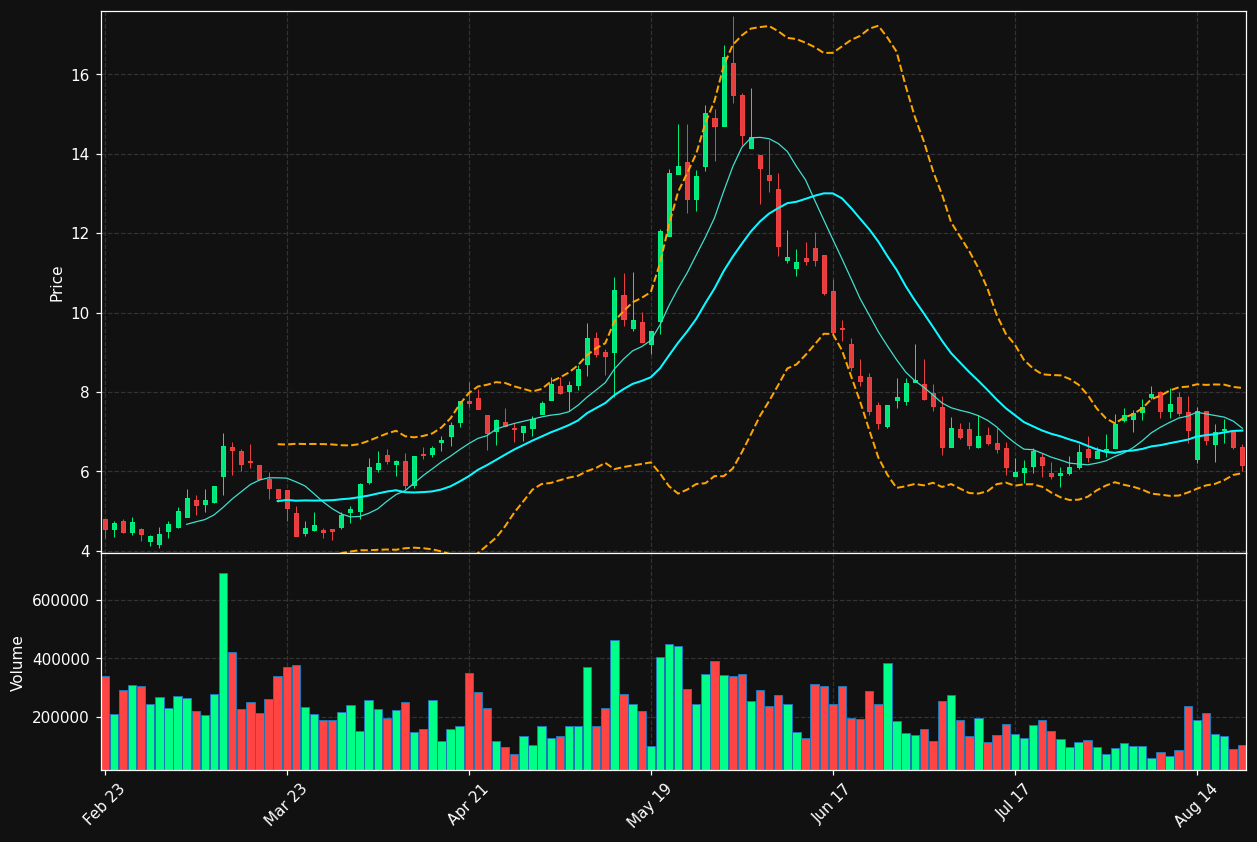Select the "12" price tick label
This screenshot has width=1257, height=842.
click(80, 234)
